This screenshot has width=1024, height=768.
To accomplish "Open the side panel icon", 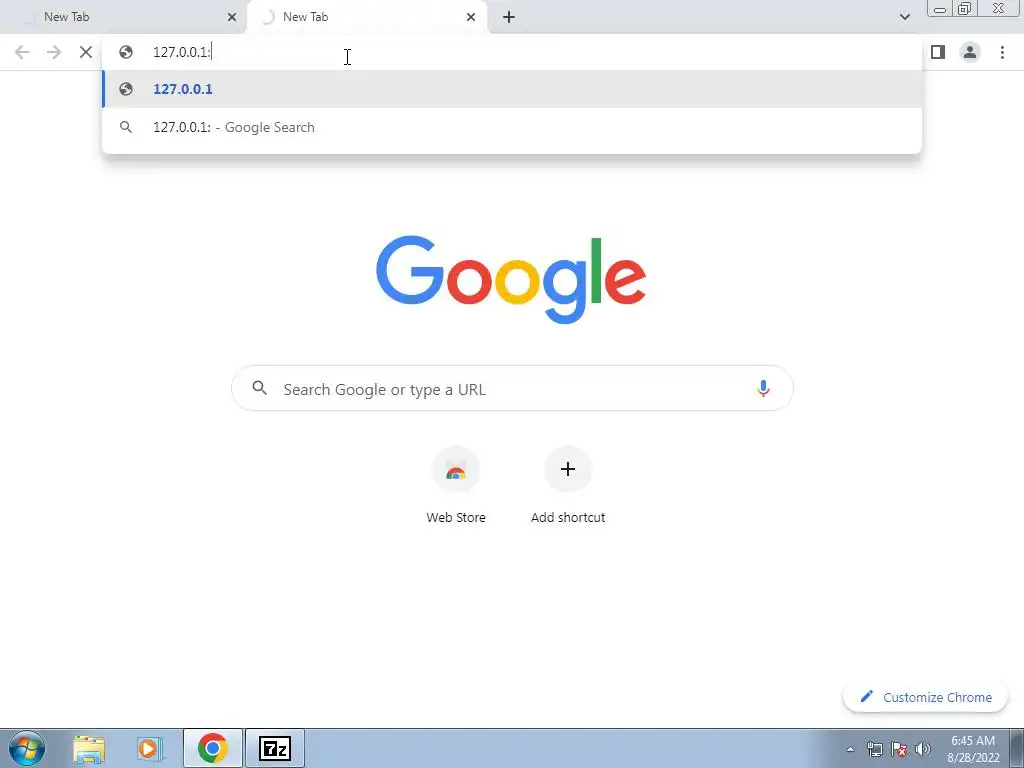I will [938, 52].
